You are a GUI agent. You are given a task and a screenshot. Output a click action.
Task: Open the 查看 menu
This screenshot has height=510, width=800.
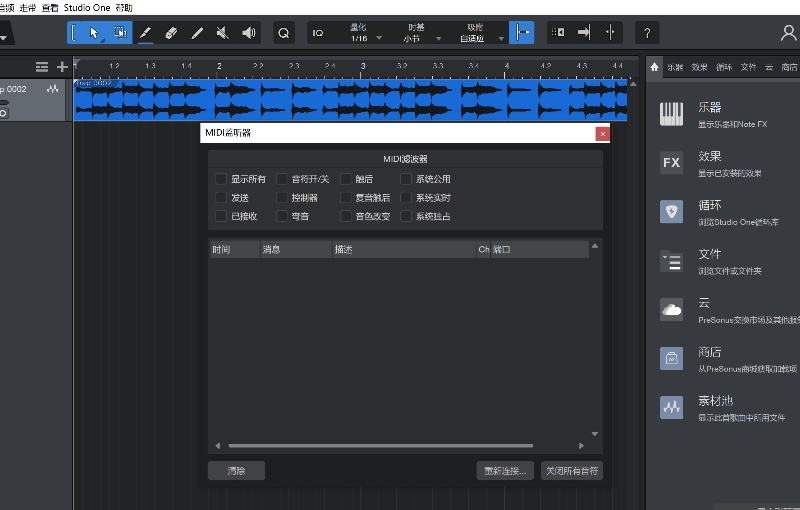(50, 8)
